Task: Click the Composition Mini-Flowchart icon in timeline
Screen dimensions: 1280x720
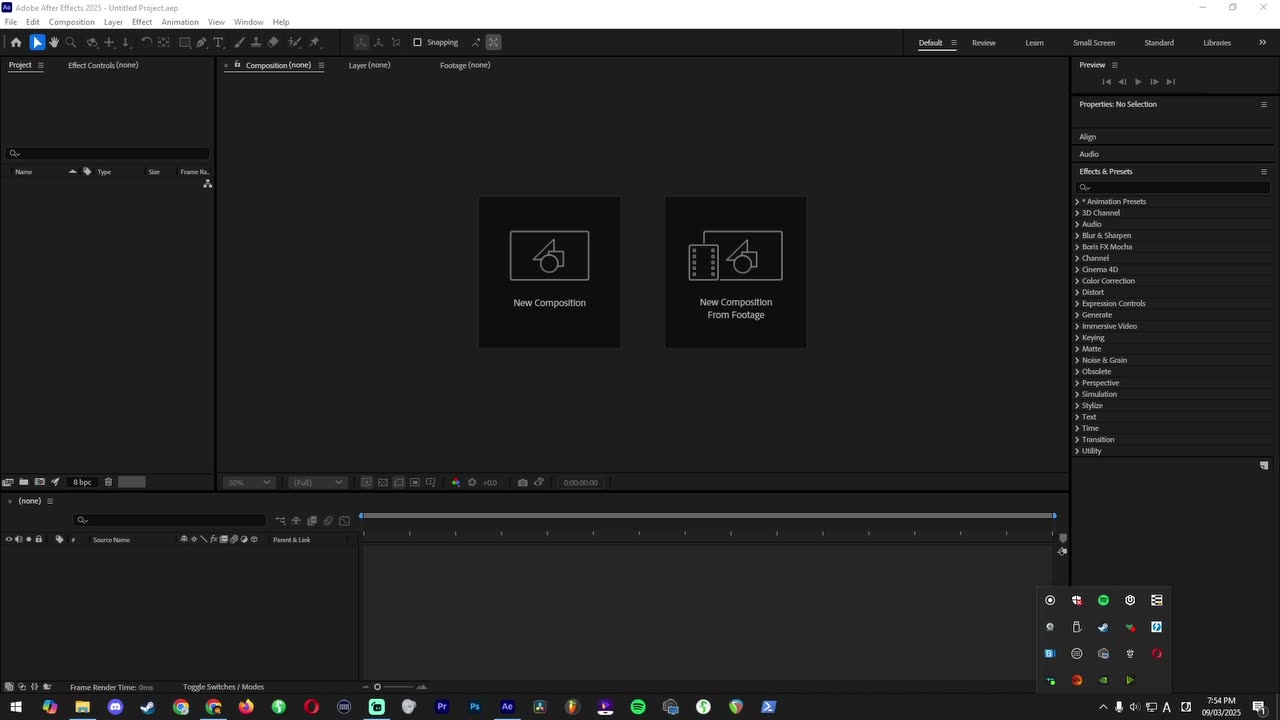Action: click(280, 520)
